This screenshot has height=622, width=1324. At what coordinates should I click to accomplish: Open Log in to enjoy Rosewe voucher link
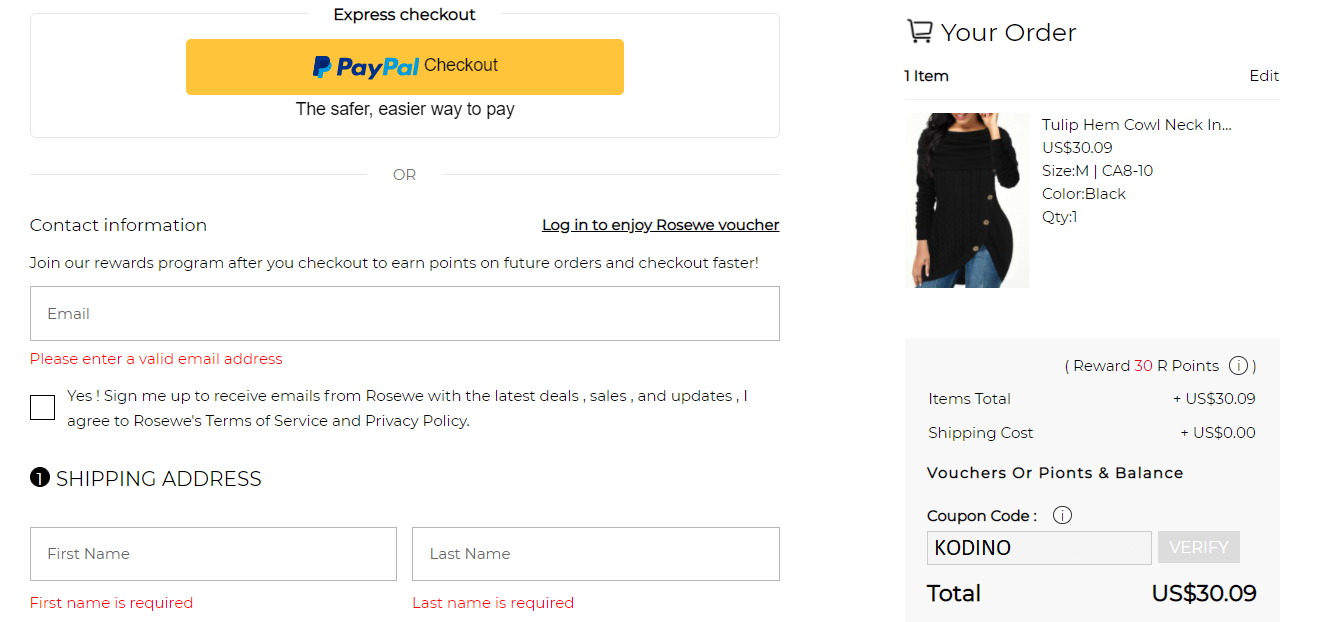coord(660,225)
